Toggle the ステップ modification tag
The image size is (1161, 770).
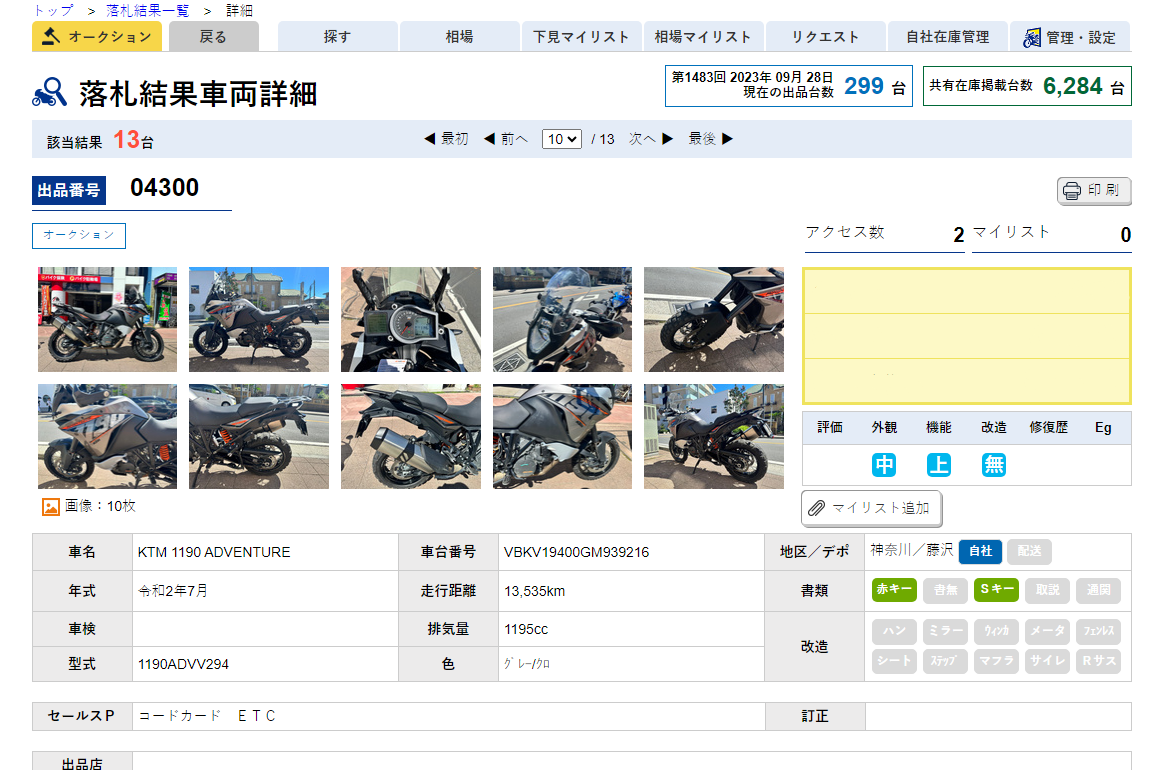(x=946, y=661)
